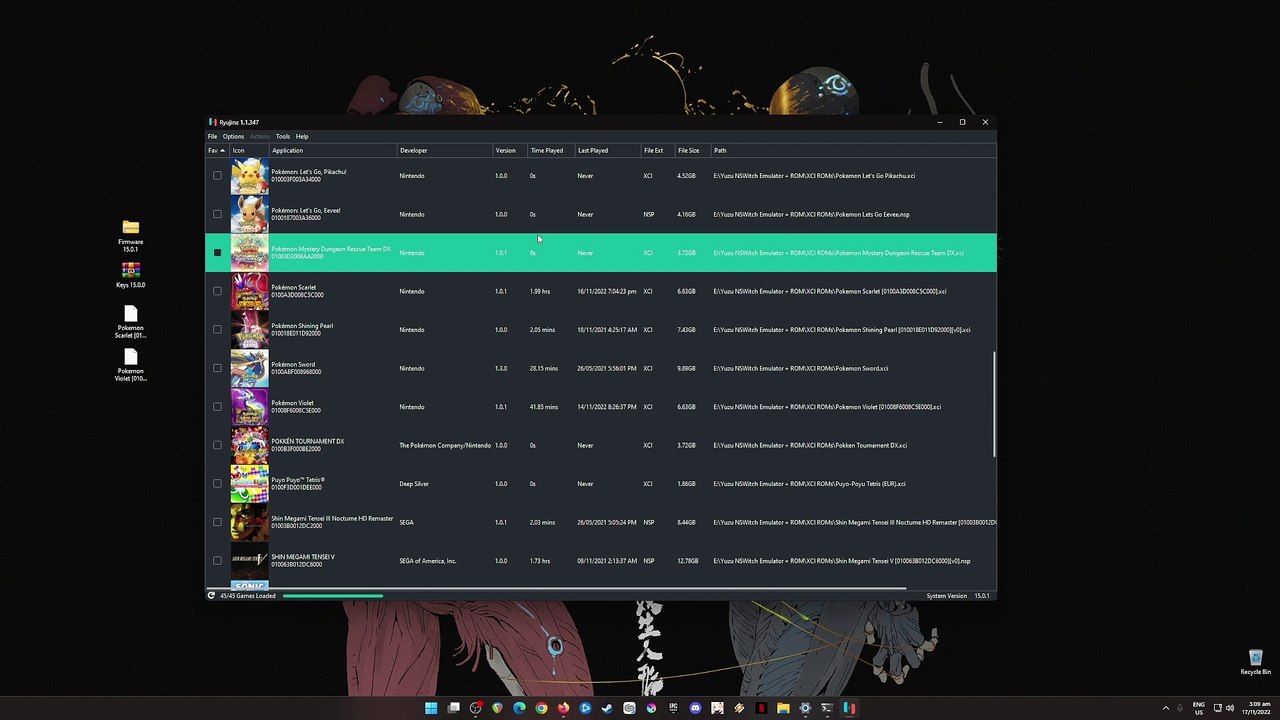This screenshot has width=1280, height=720.
Task: Click '45/45 Games Loaded' status text
Action: [x=248, y=596]
